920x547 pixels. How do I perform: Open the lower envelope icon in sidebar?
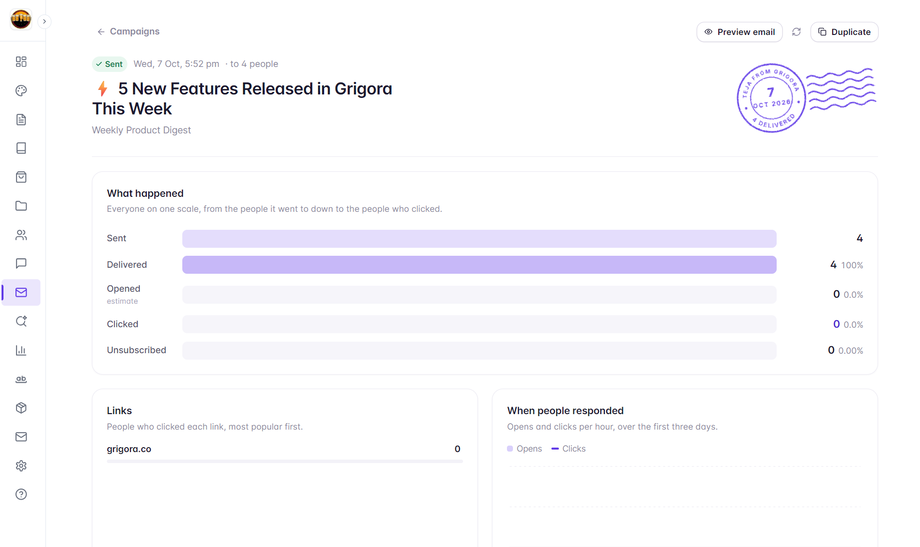point(21,437)
